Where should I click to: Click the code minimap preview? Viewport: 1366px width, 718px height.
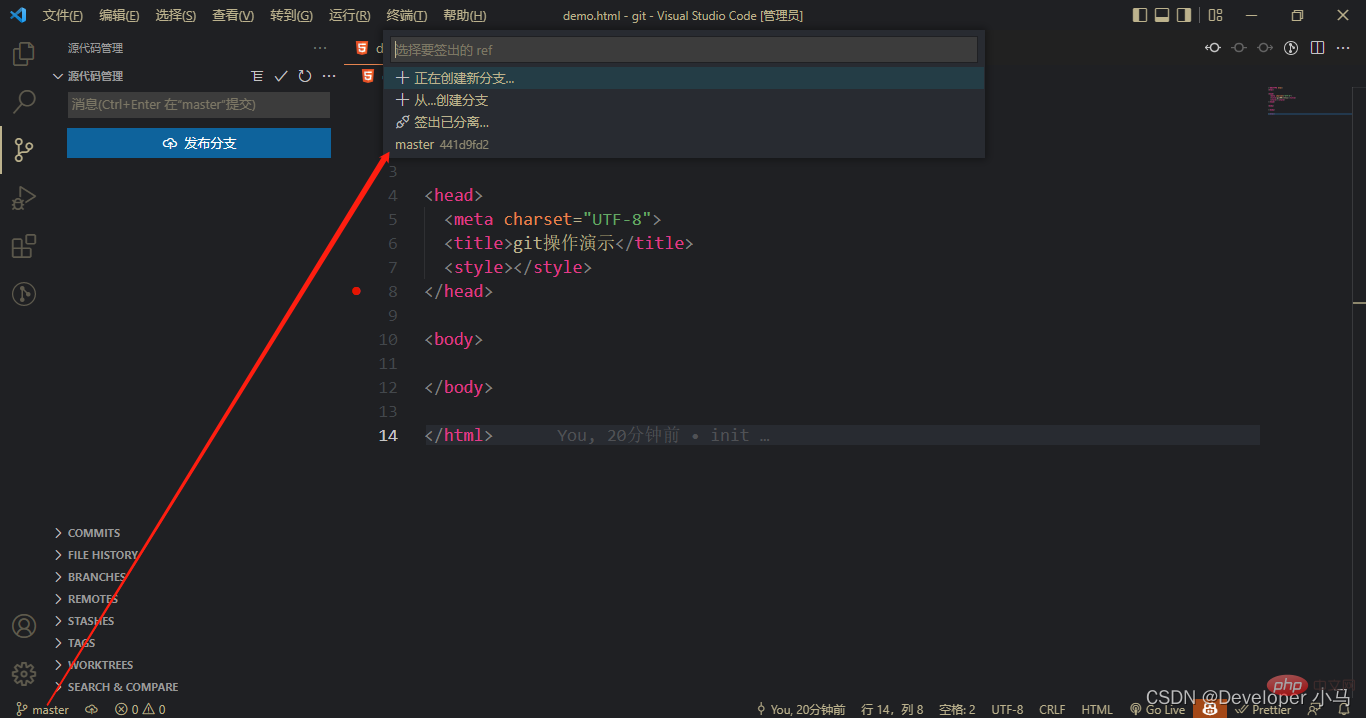pos(1309,101)
